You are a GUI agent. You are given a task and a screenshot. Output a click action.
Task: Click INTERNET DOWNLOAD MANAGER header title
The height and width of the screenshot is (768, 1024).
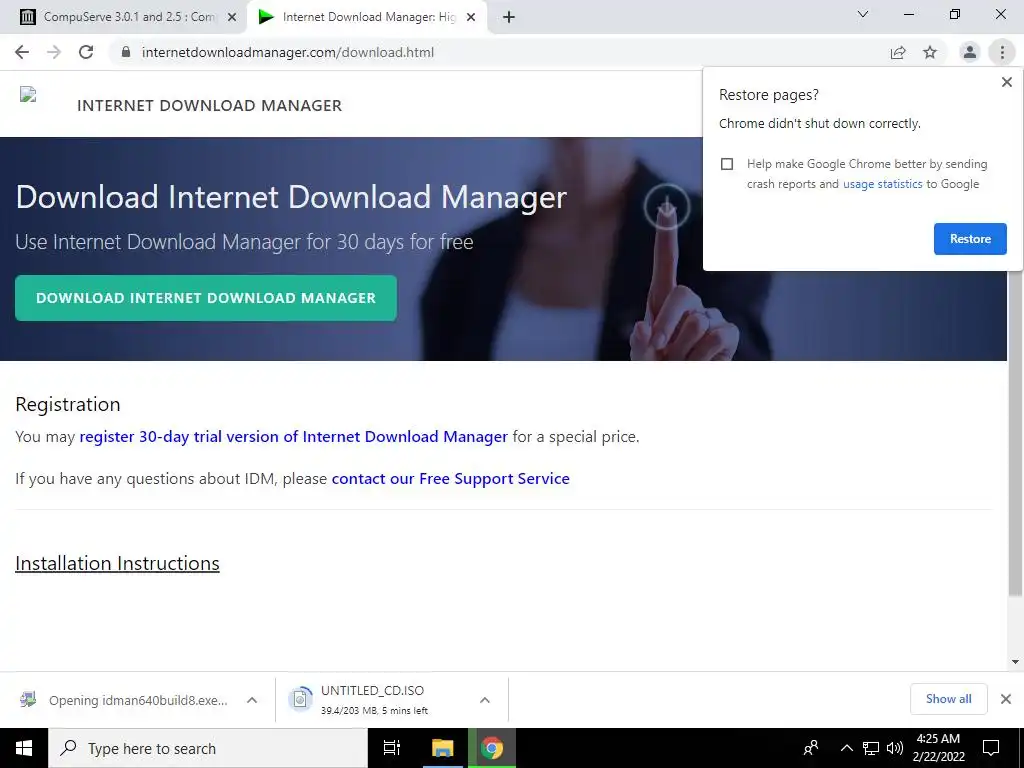point(209,106)
